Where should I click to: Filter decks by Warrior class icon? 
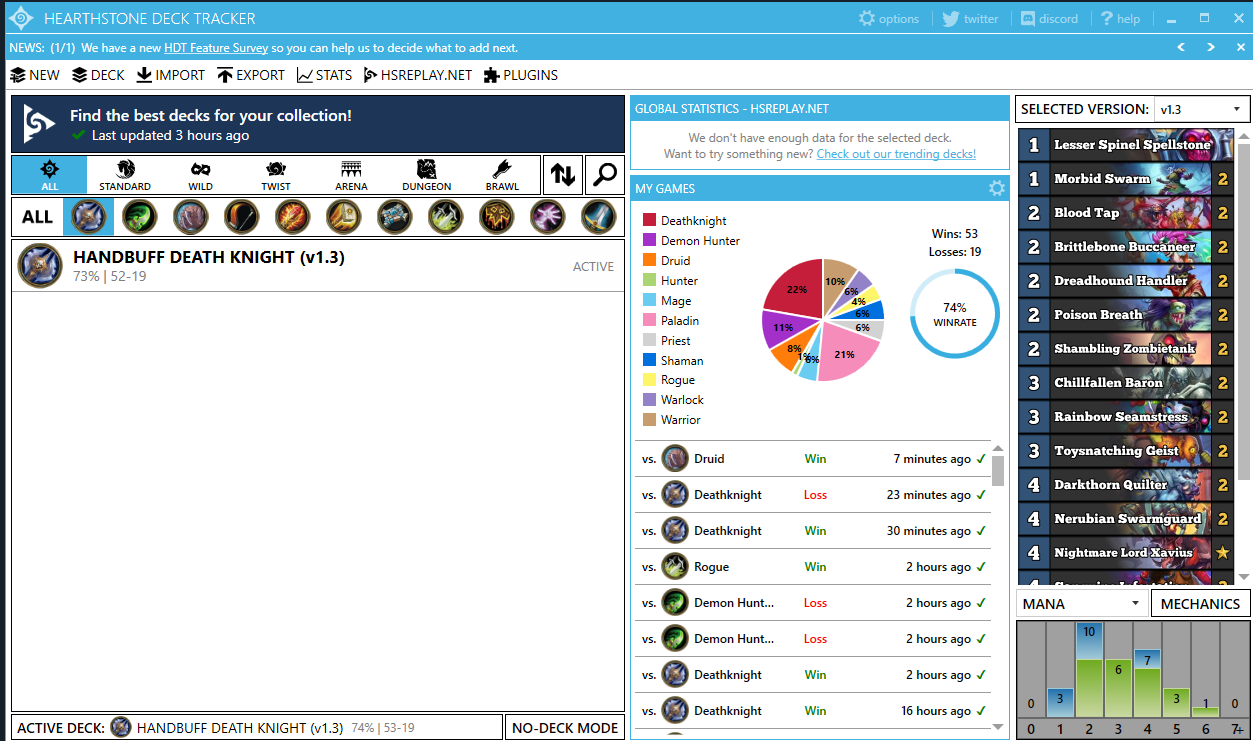pyautogui.click(x=599, y=216)
